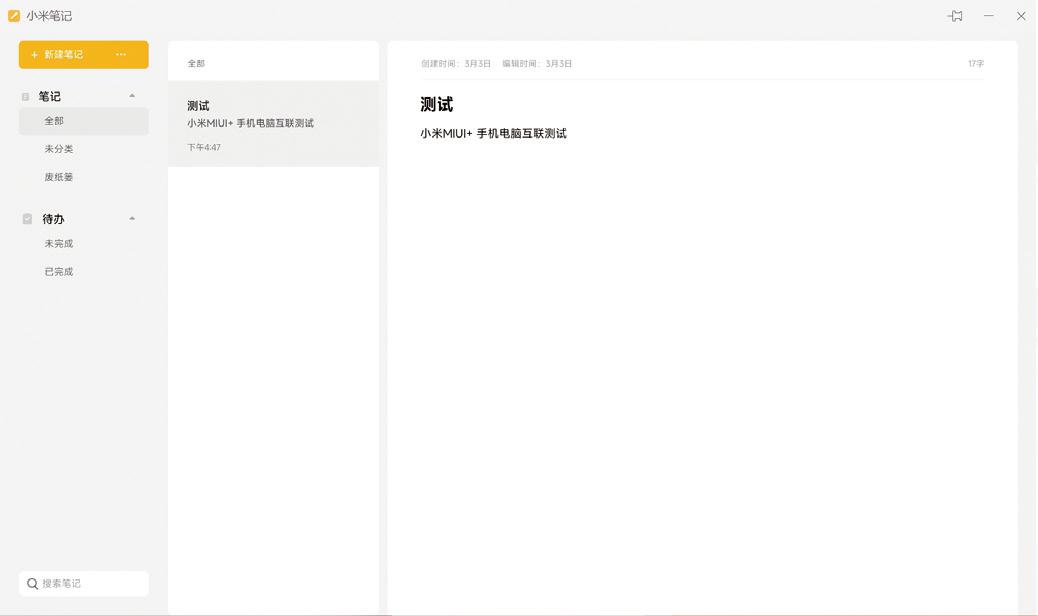
Task: Click the 待办 section checklist icon
Action: [x=25, y=218]
